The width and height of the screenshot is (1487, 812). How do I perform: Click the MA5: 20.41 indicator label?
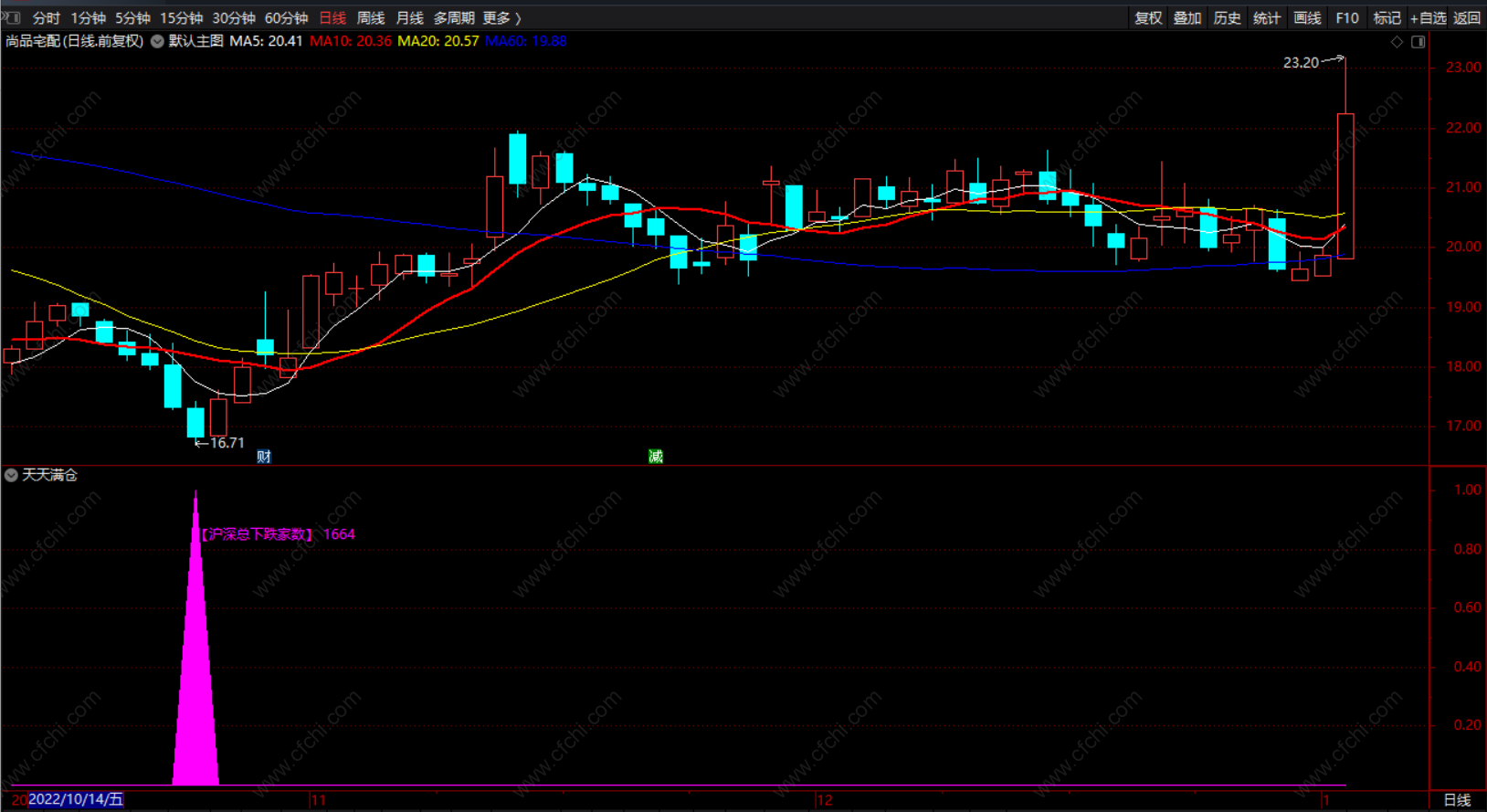click(266, 41)
